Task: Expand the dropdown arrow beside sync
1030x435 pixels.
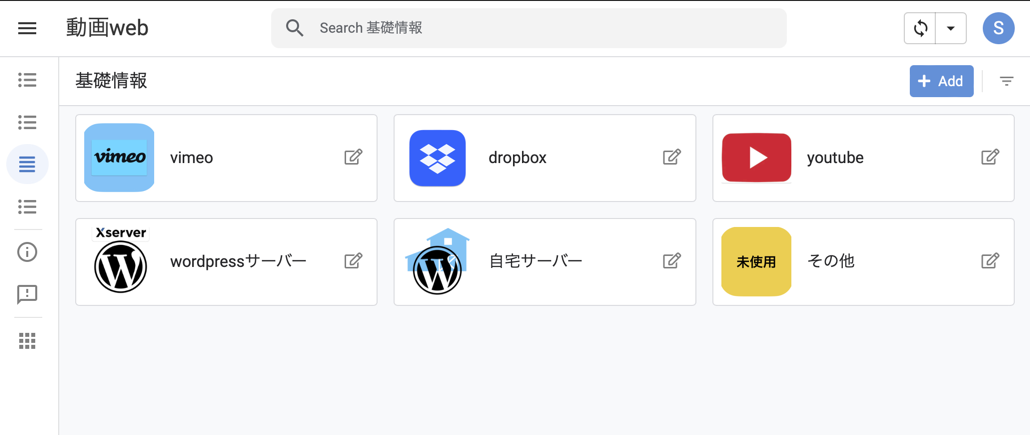Action: click(x=951, y=28)
